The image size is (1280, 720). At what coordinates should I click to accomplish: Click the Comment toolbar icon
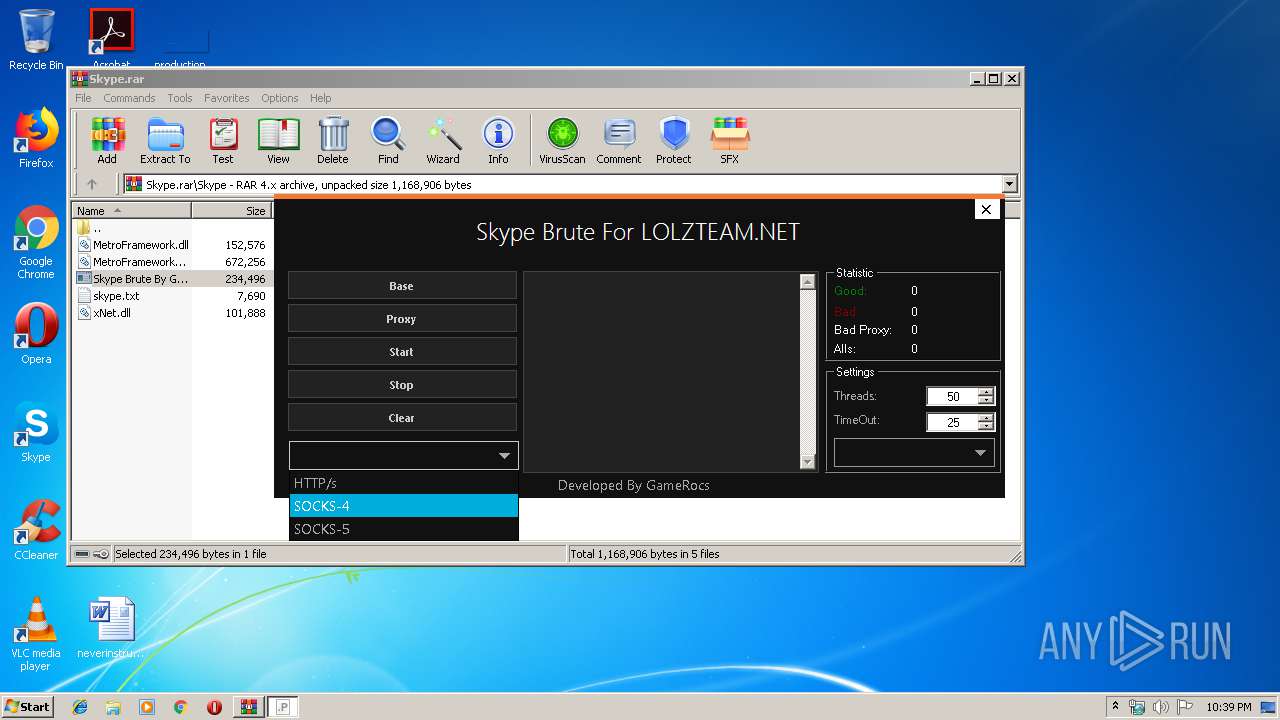[619, 141]
